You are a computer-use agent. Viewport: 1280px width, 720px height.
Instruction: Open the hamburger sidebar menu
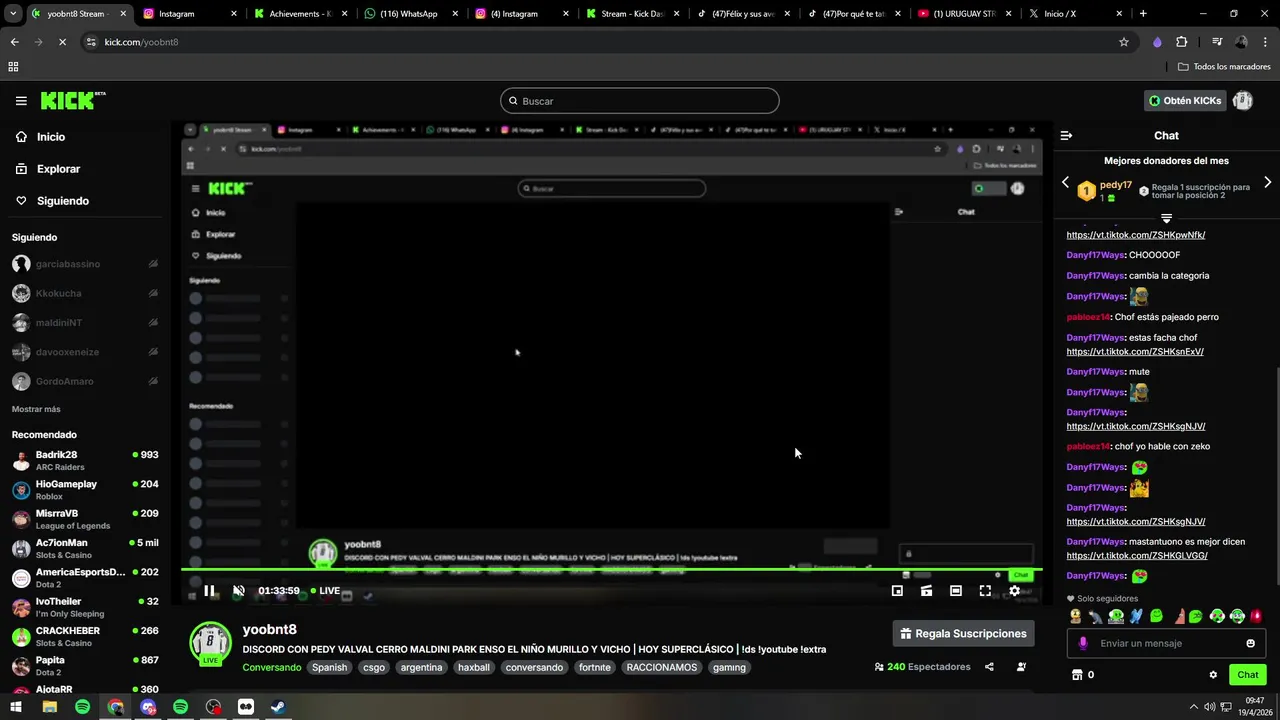[x=21, y=101]
